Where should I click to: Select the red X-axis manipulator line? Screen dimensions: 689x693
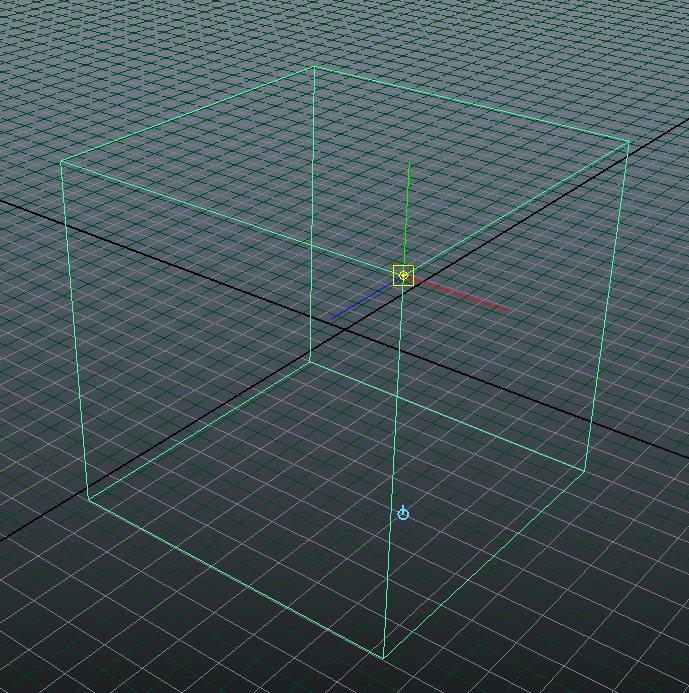(x=460, y=296)
